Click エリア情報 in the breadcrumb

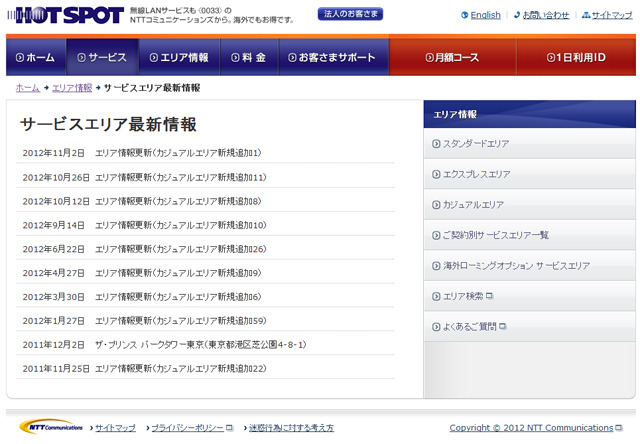pos(72,88)
